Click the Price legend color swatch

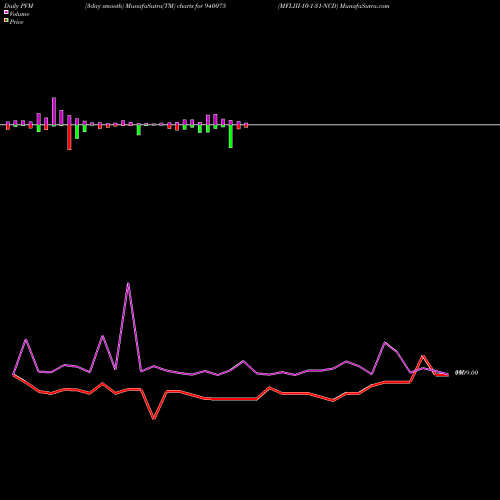tap(6, 20)
